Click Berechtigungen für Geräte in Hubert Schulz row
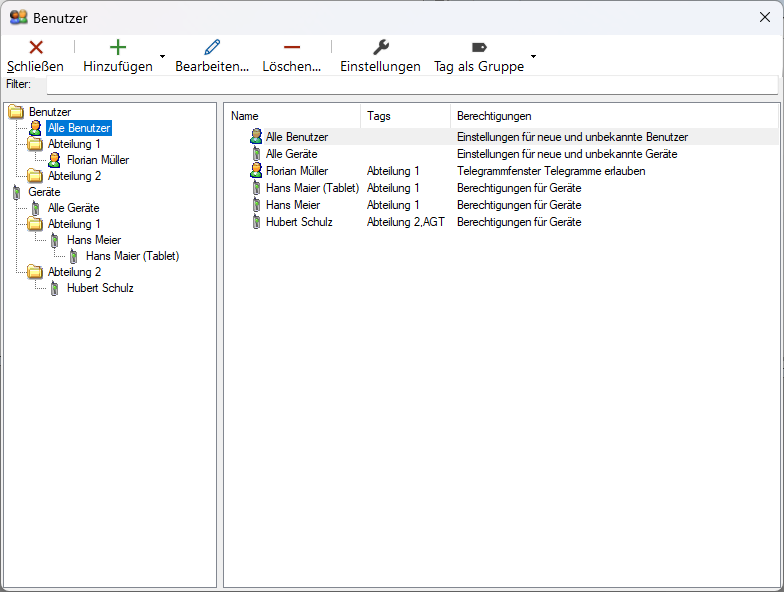 pos(519,222)
